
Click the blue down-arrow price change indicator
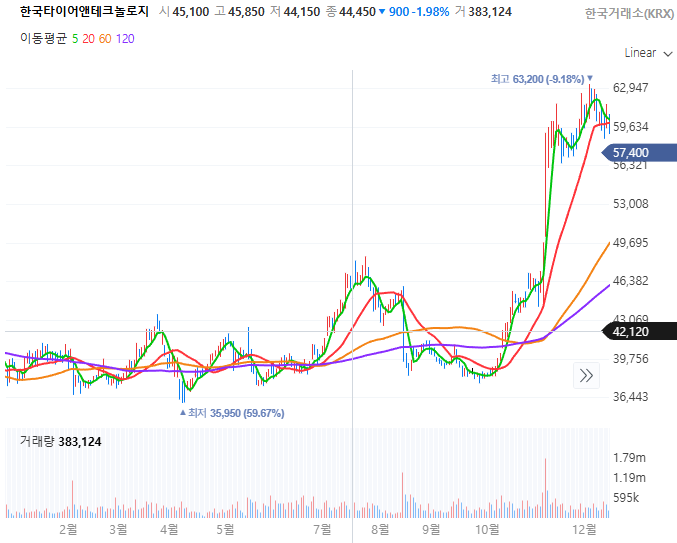(x=383, y=12)
